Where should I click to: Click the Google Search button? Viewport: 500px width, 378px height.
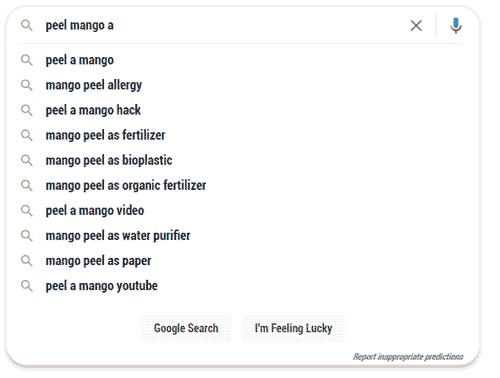[186, 328]
